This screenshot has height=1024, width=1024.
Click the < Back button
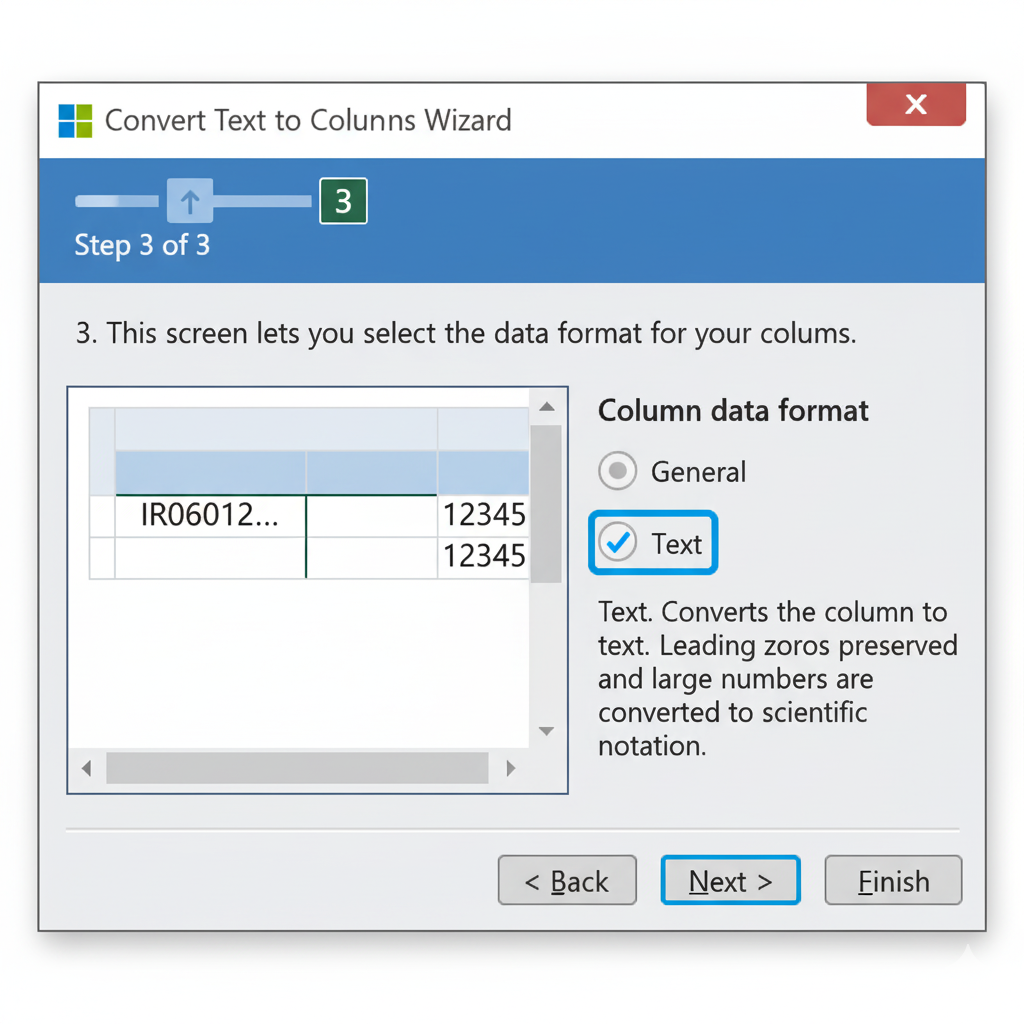[x=567, y=881]
